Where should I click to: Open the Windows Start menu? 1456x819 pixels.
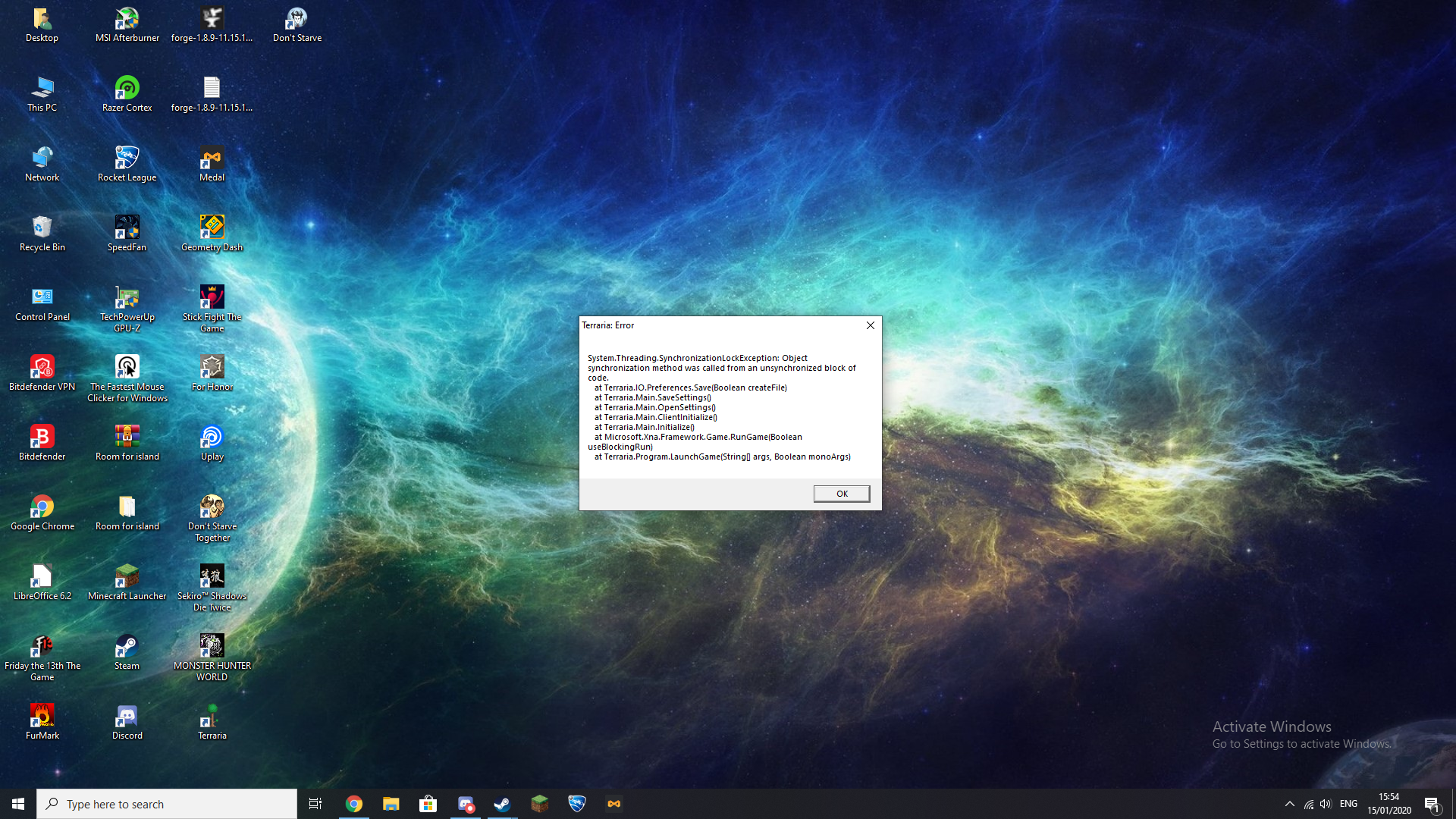[x=18, y=804]
